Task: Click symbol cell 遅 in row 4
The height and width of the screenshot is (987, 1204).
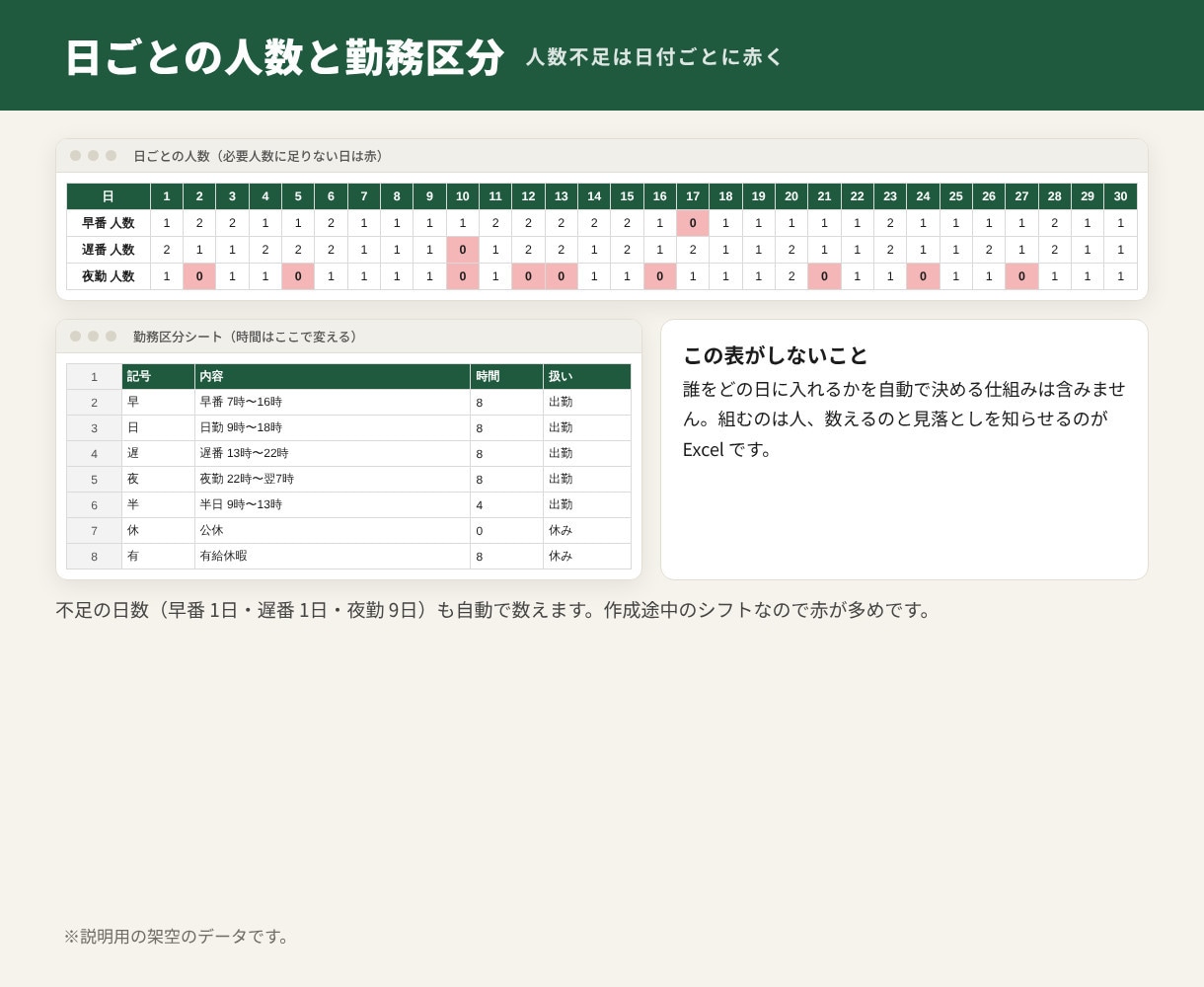Action: point(158,453)
